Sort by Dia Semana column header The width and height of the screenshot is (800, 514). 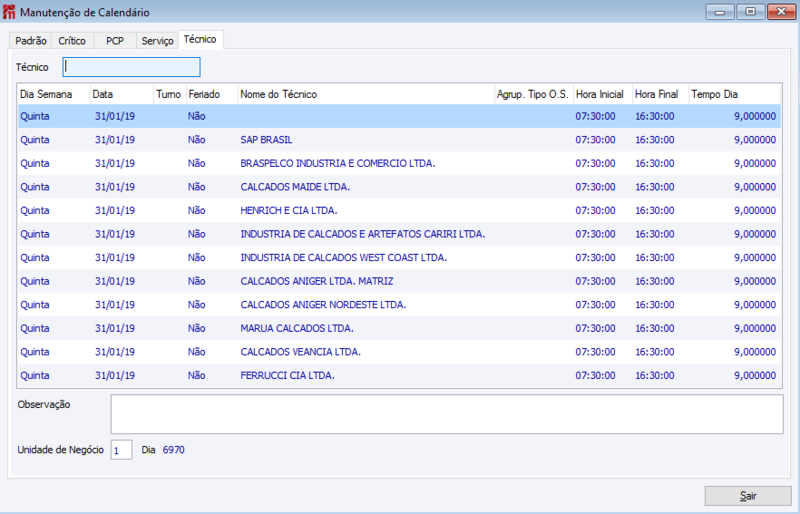click(x=54, y=94)
